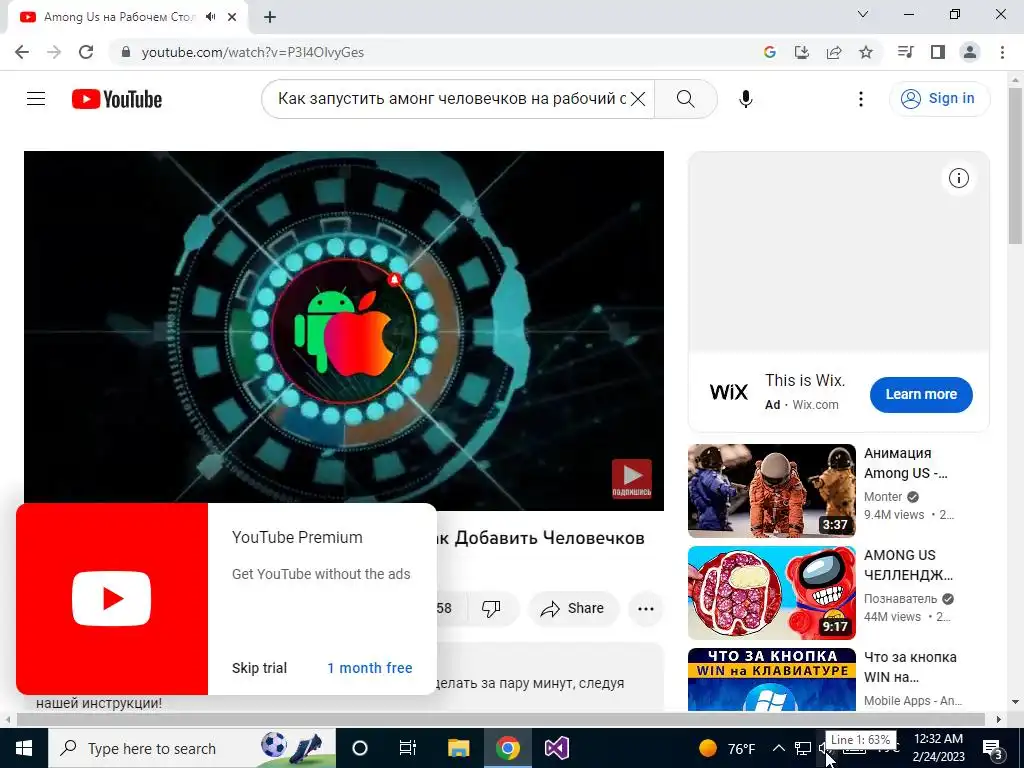Open Monter channel name link
This screenshot has width=1024, height=768.
883,497
